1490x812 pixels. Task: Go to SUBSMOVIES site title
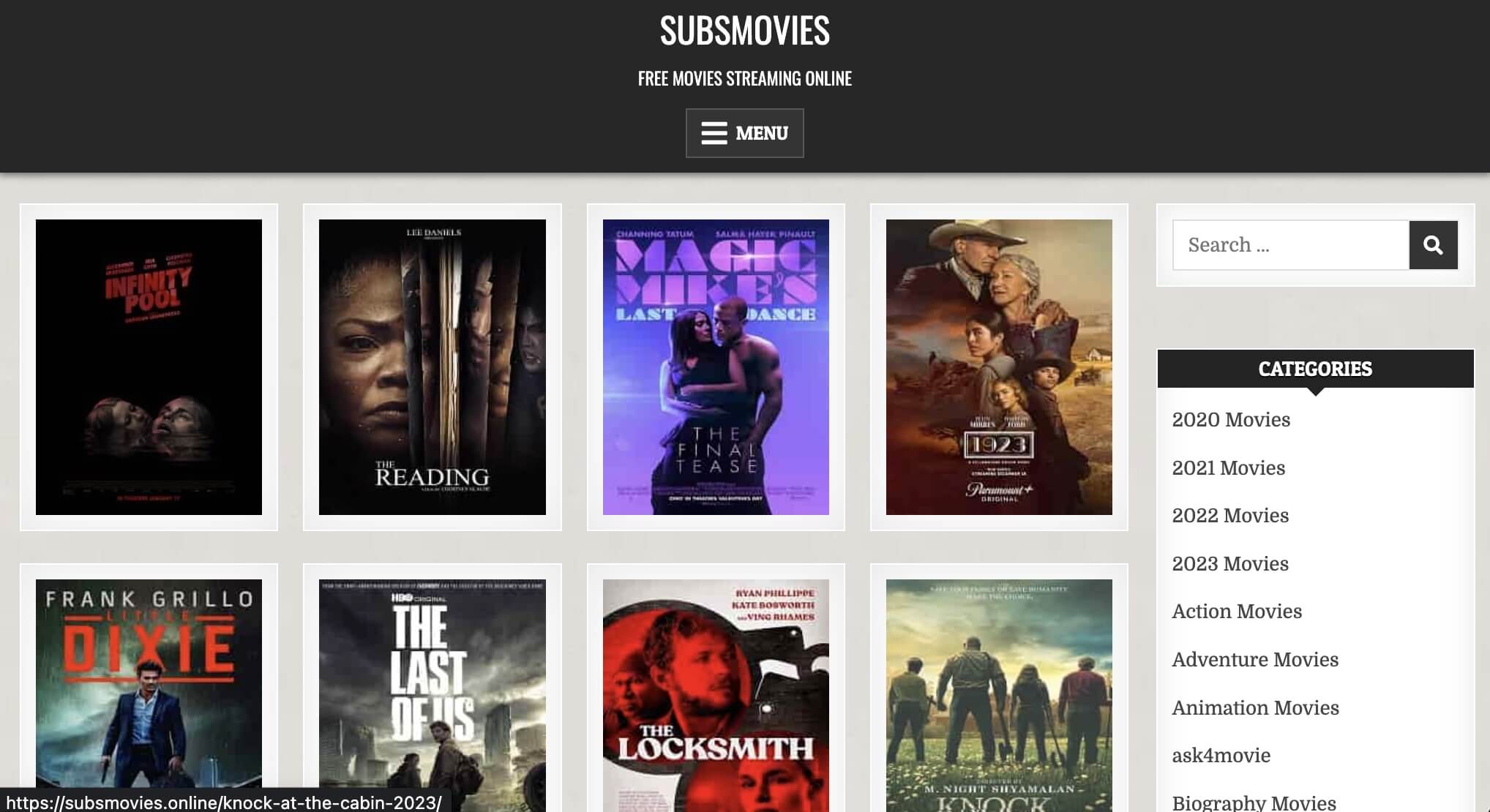pos(744,31)
